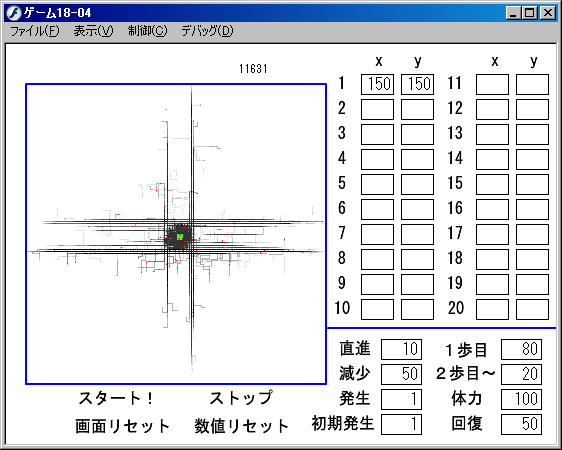Click the row 3 x input box

point(377,134)
